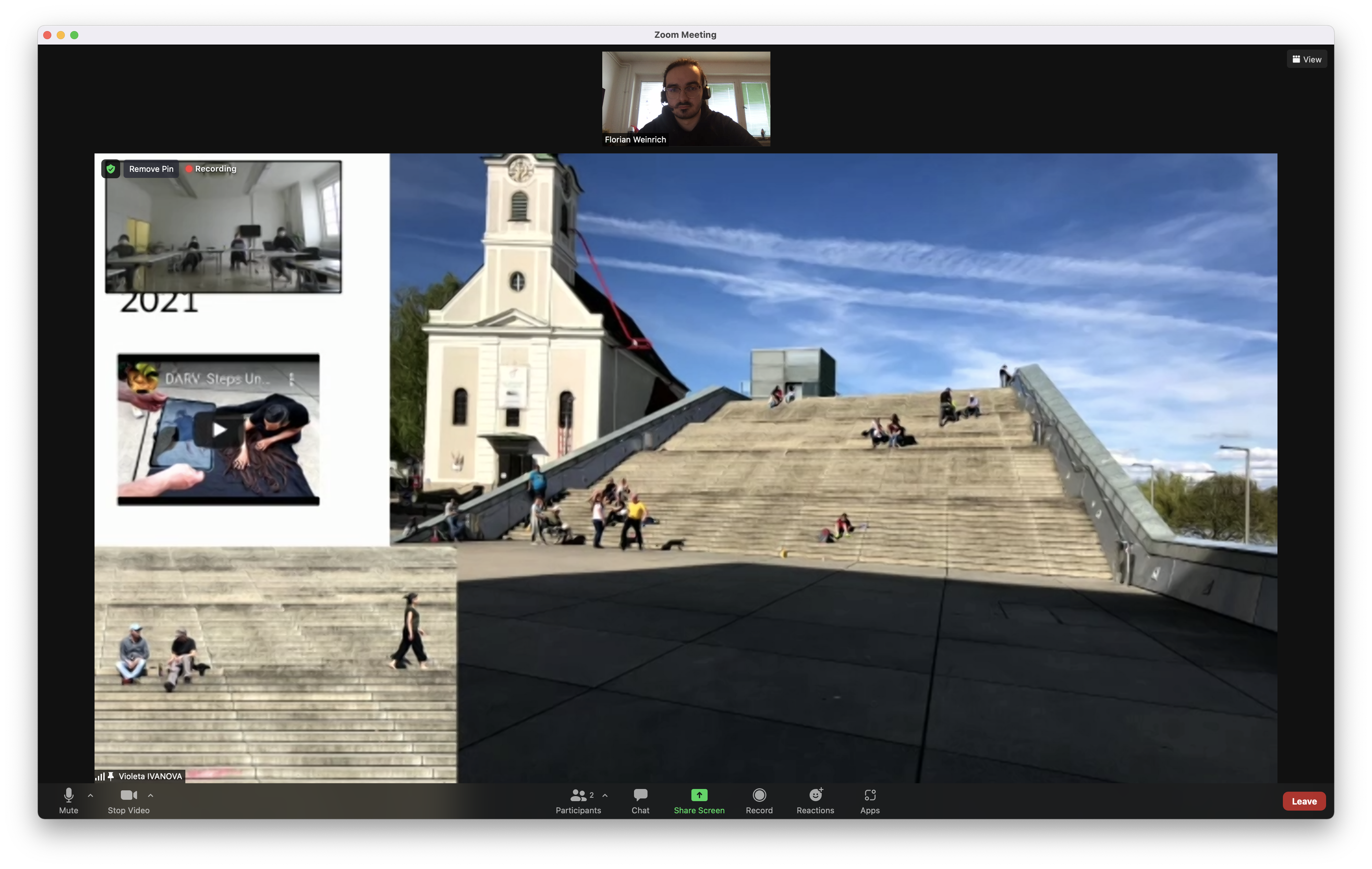Open Reactions emoji menu
1372x869 pixels.
point(815,799)
